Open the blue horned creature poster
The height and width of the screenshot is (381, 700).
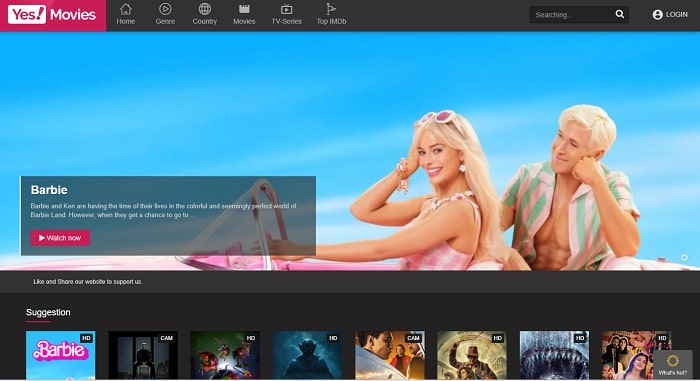click(308, 355)
